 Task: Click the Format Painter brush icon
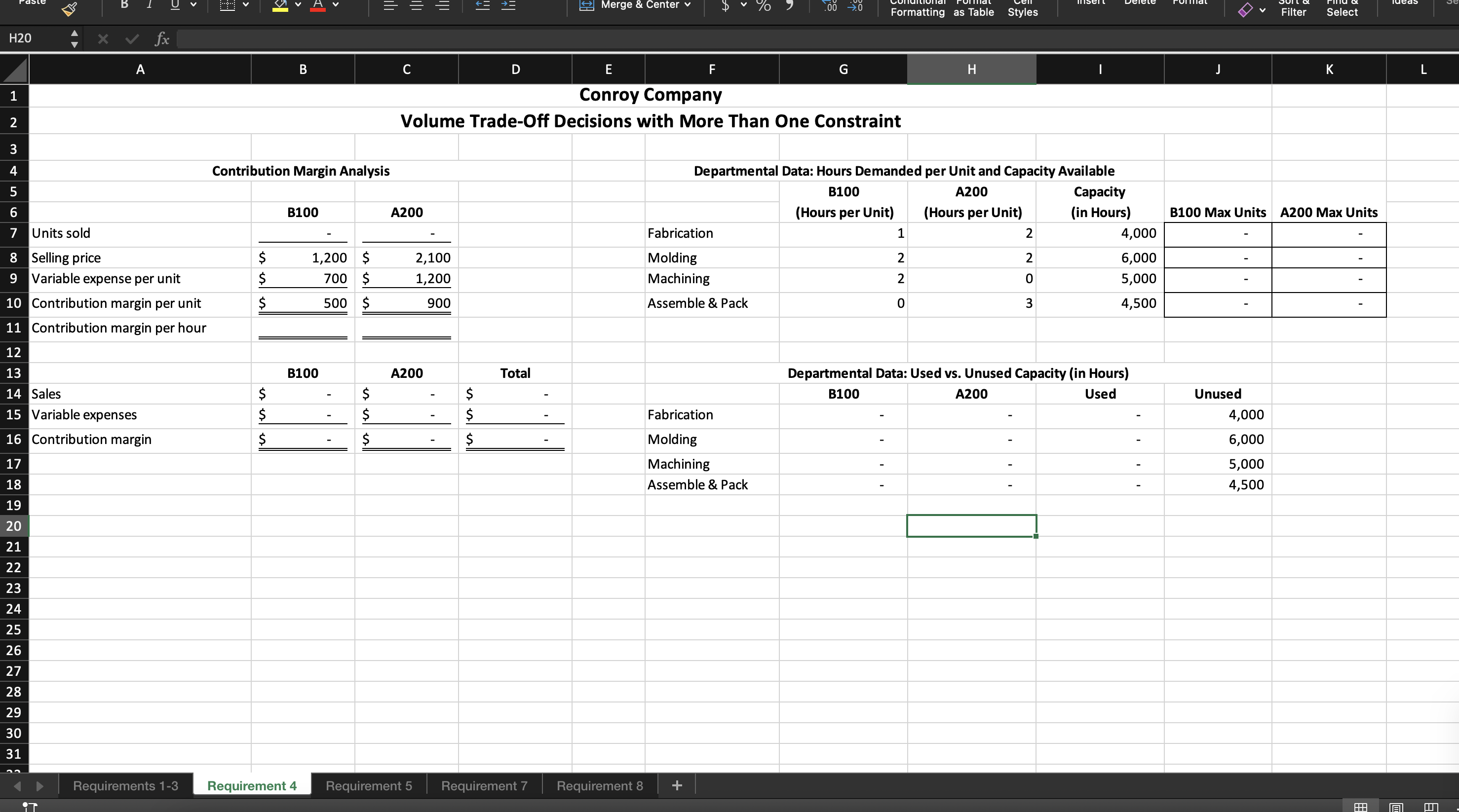[70, 8]
